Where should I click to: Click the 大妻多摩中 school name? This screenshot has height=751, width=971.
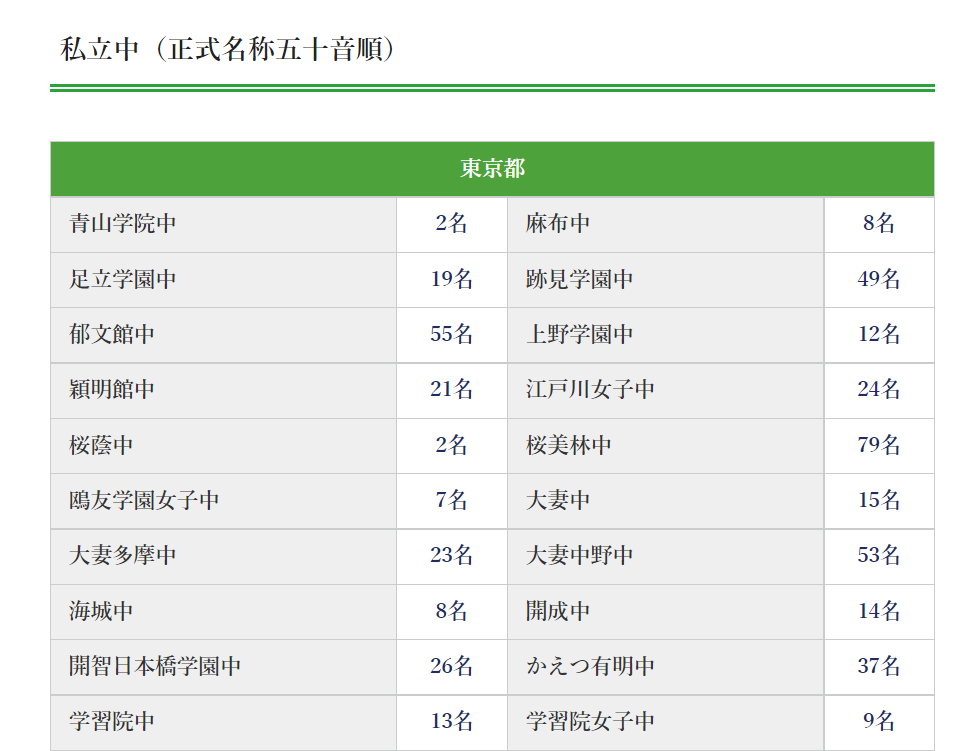pyautogui.click(x=123, y=555)
